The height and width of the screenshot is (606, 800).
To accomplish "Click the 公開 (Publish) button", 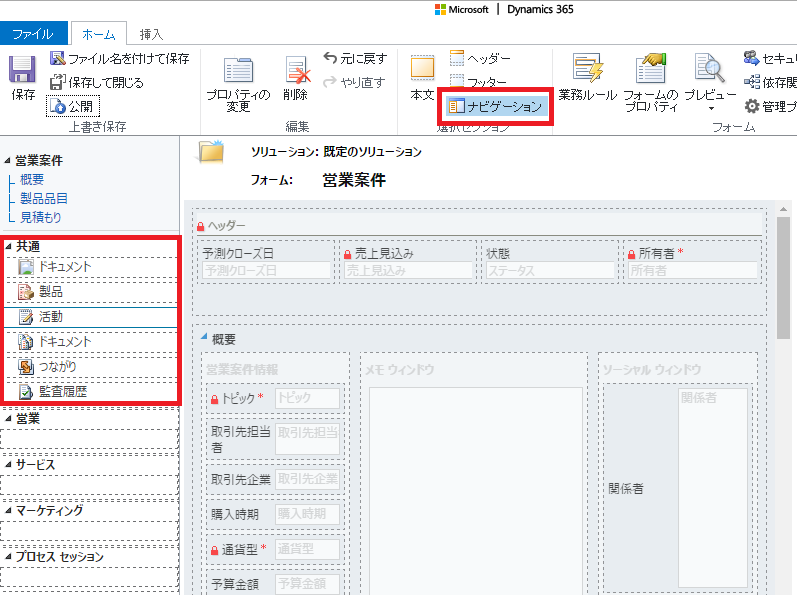I will click(73, 105).
